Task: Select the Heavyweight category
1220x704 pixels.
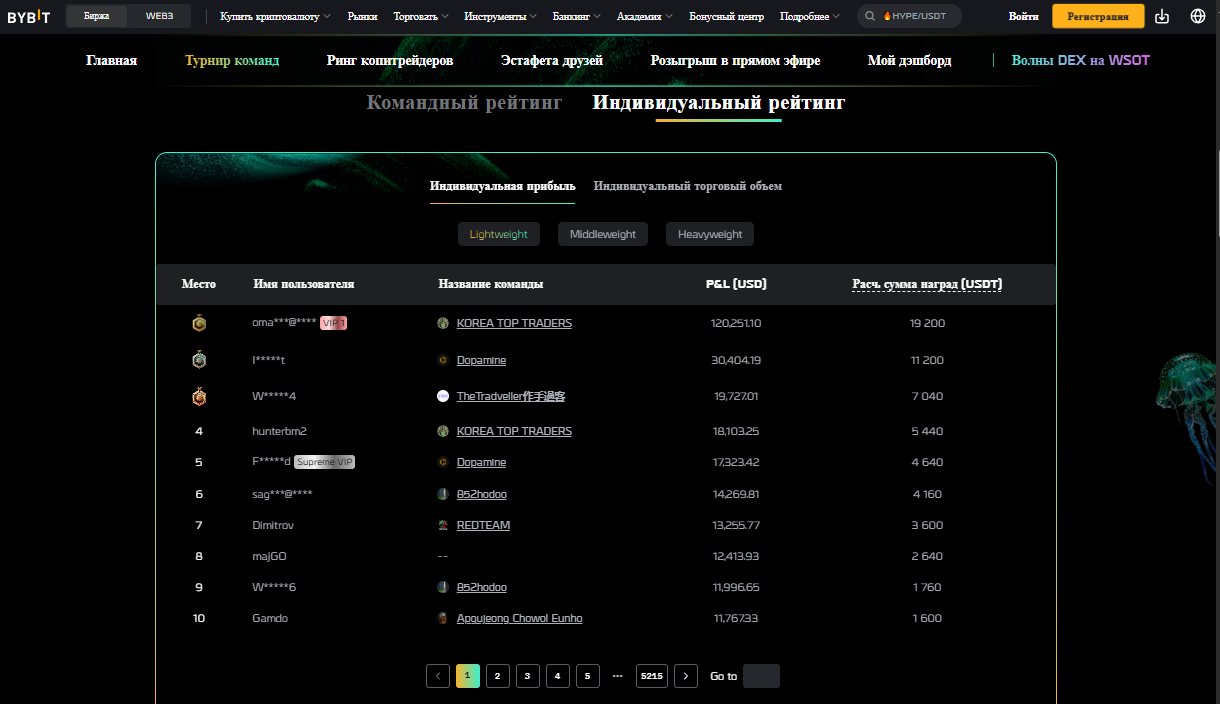Action: pyautogui.click(x=710, y=234)
